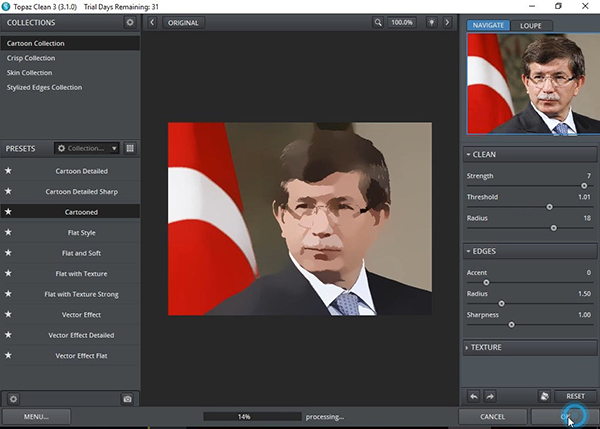Apply the Flat with Texture Strong preset
Image resolution: width=600 pixels, height=429 pixels.
point(81,294)
